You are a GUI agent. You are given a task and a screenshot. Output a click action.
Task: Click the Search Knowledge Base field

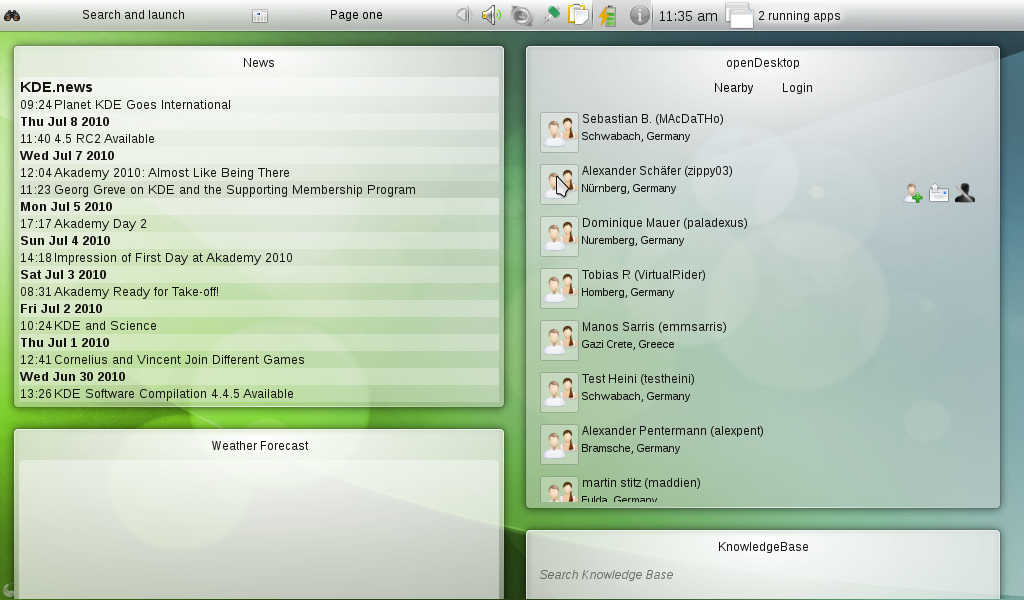pyautogui.click(x=760, y=575)
